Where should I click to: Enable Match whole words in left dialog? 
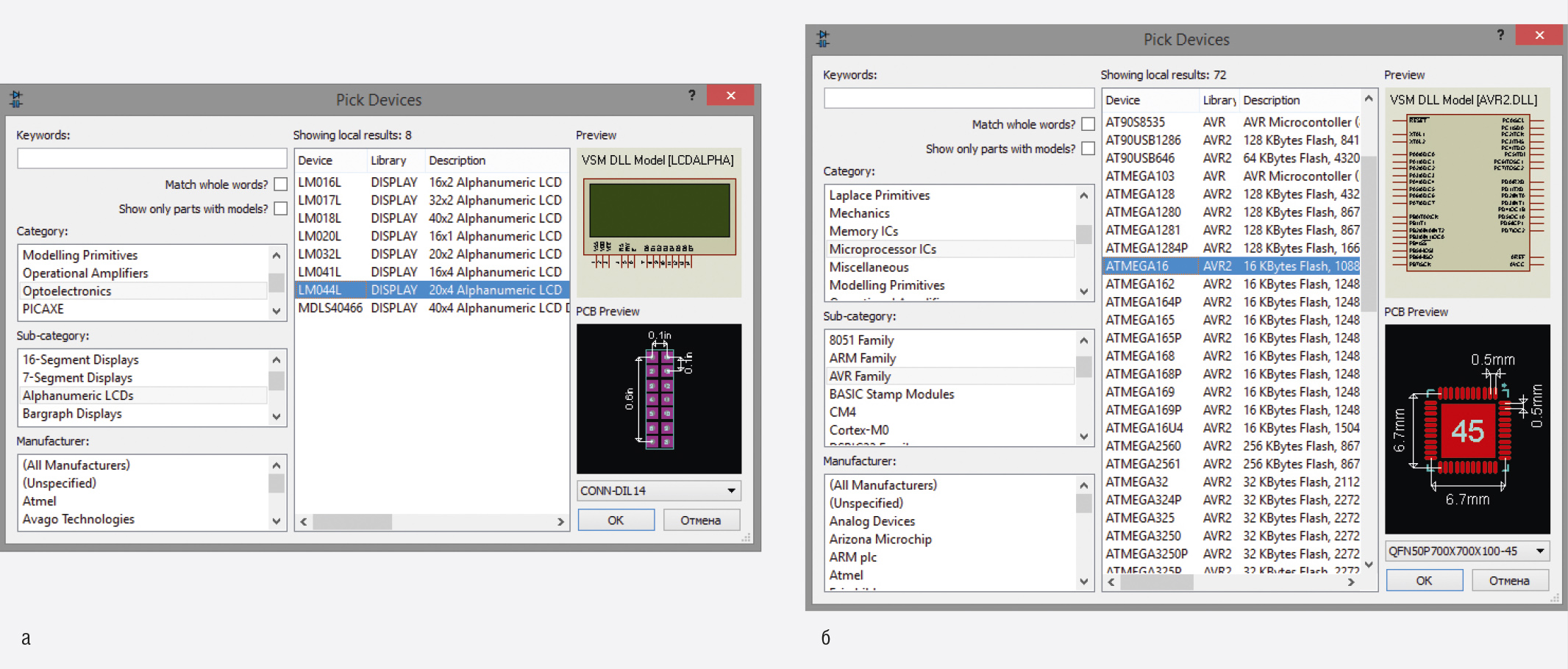click(x=280, y=185)
